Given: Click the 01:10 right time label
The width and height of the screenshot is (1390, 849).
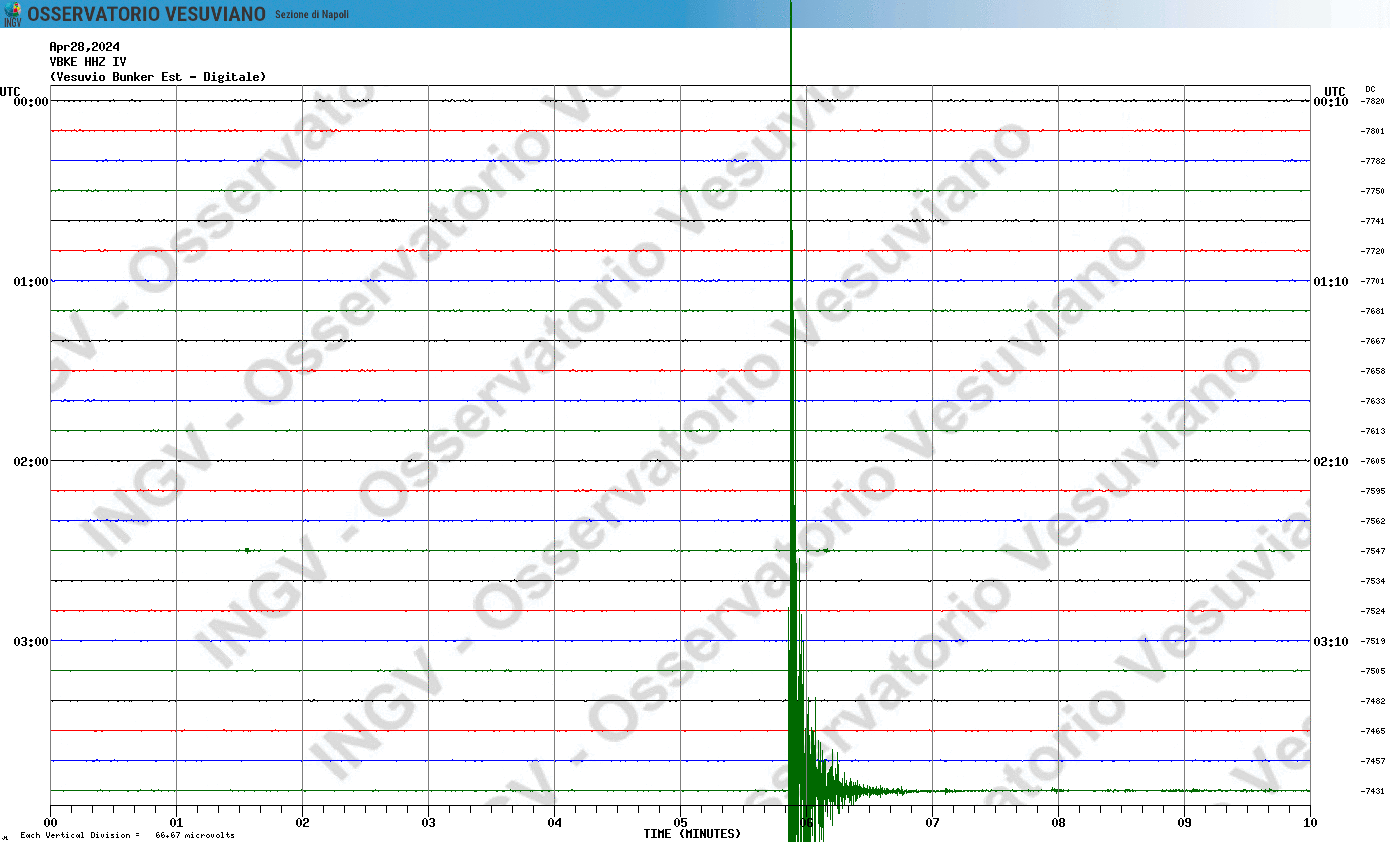Looking at the screenshot, I should pos(1331,281).
